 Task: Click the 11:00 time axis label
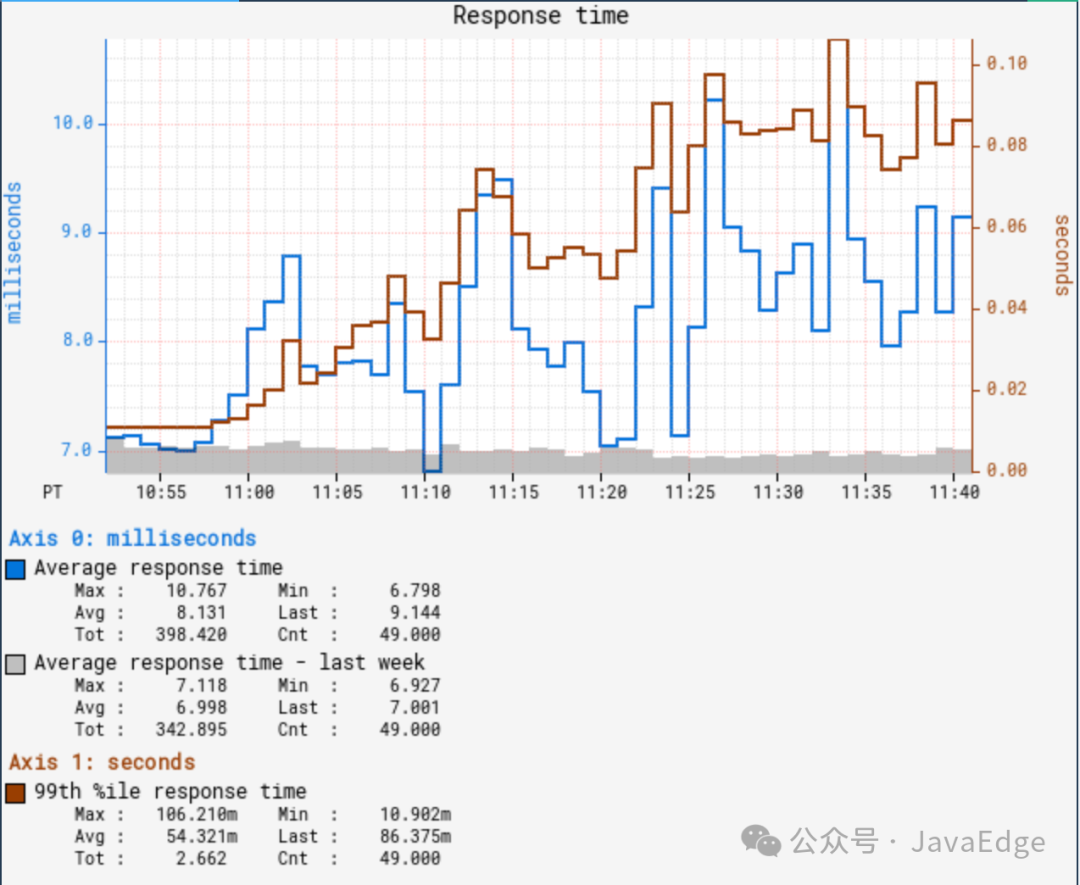pos(249,492)
